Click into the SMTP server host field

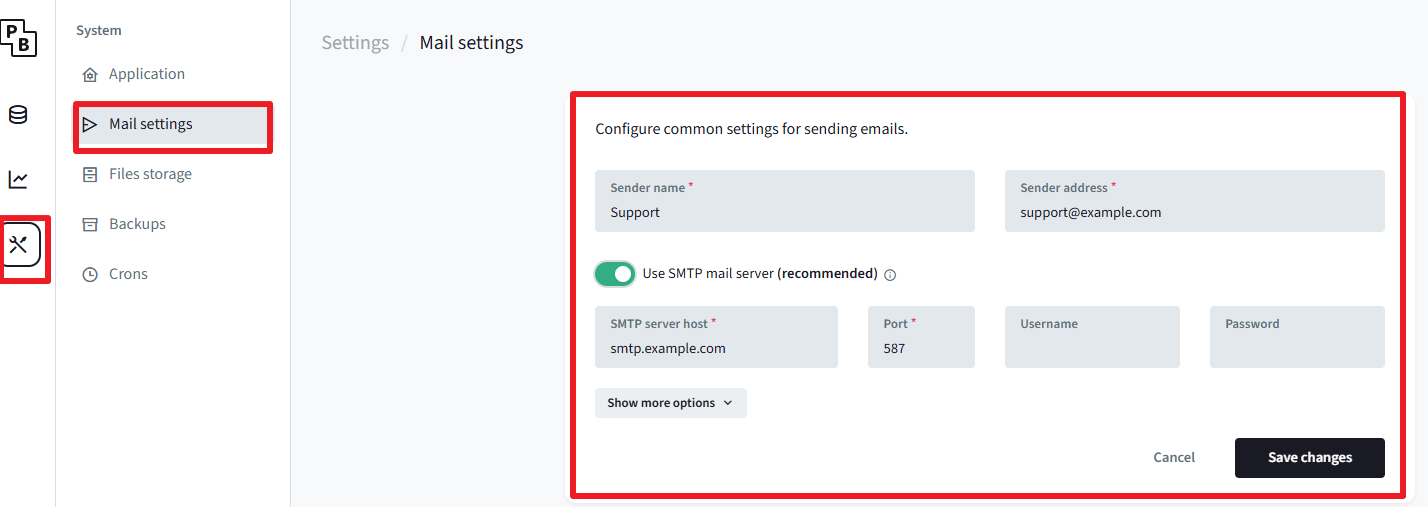[715, 348]
